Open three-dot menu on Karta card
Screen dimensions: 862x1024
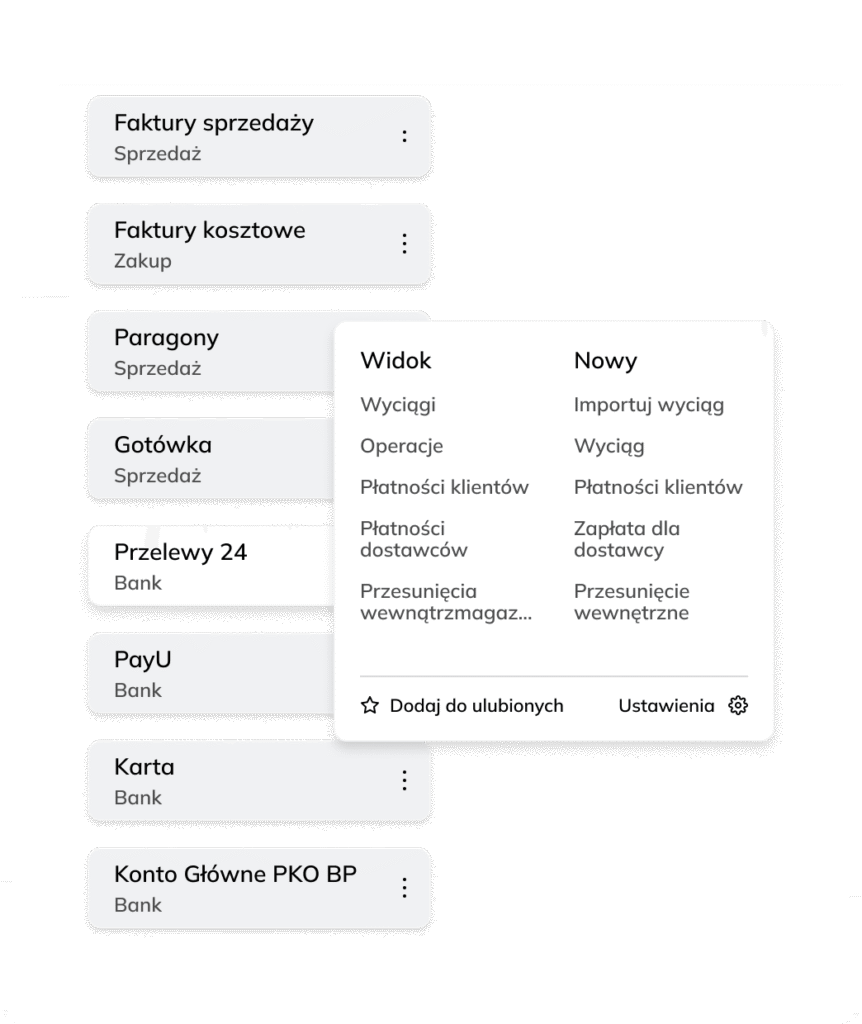pyautogui.click(x=404, y=780)
